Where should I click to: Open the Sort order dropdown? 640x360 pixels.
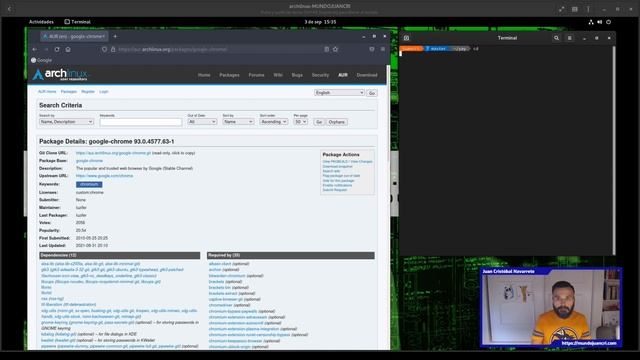(x=273, y=122)
